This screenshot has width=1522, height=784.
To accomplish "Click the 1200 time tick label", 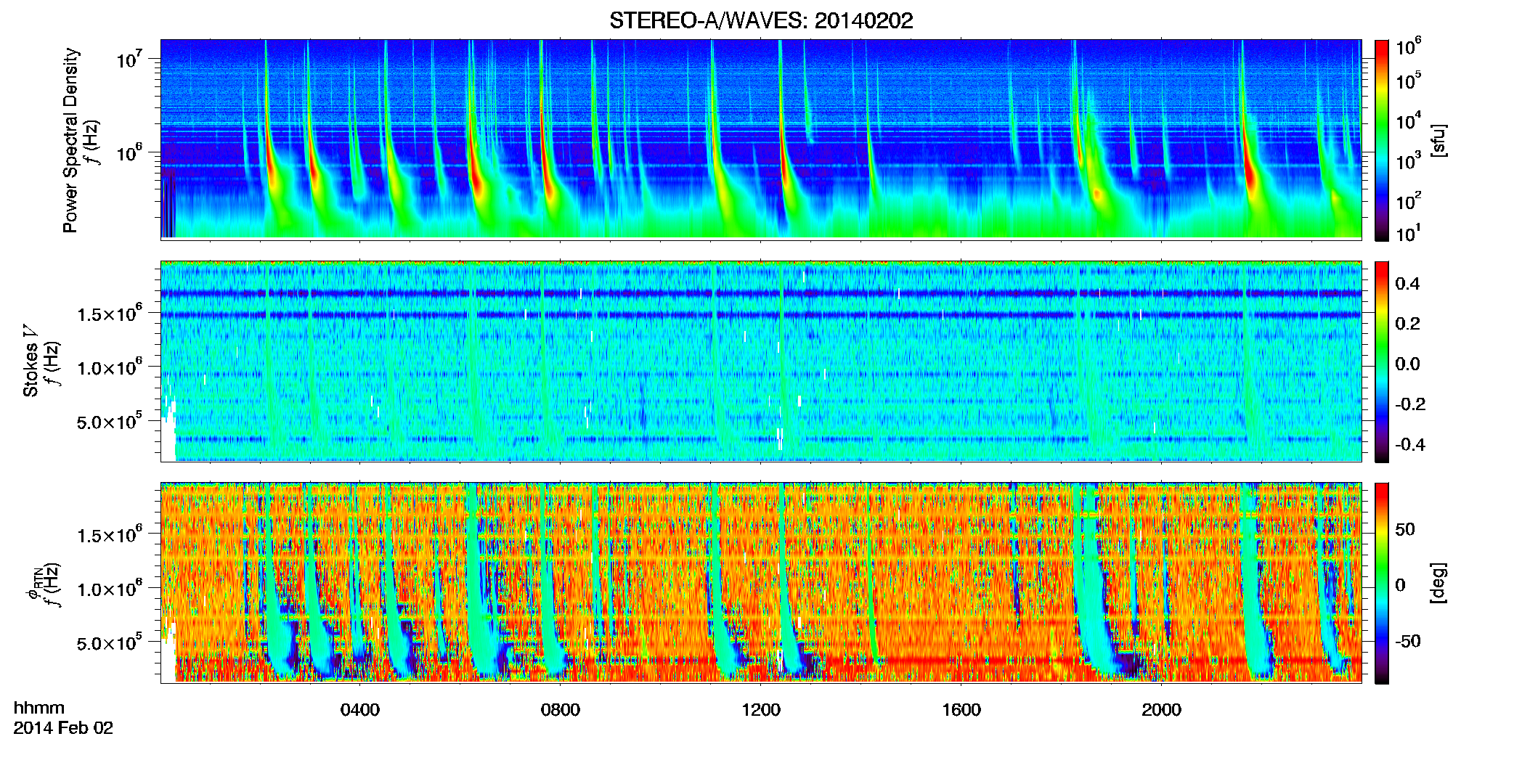I will (x=761, y=710).
